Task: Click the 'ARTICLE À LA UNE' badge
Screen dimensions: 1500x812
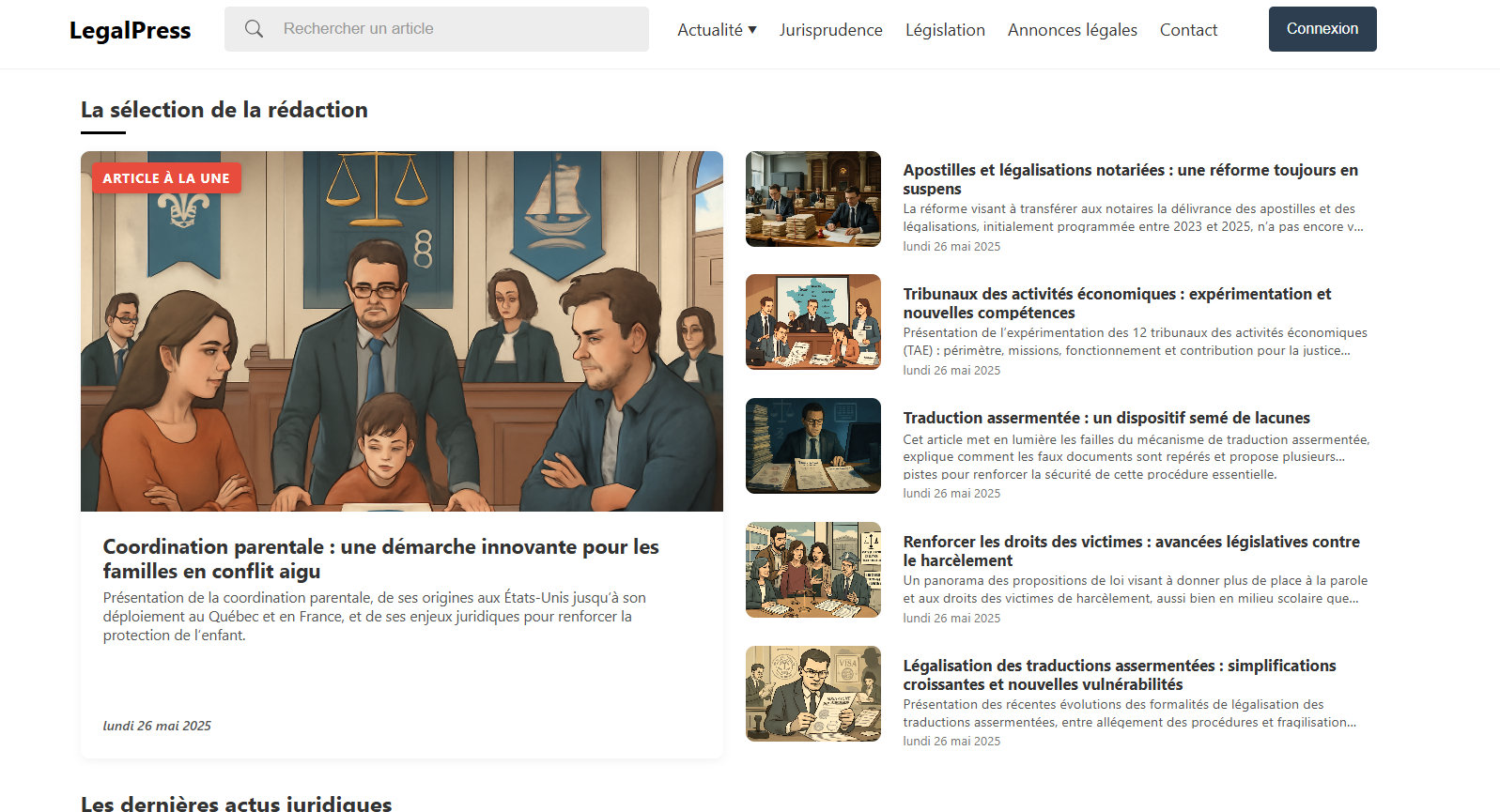Action: tap(166, 178)
